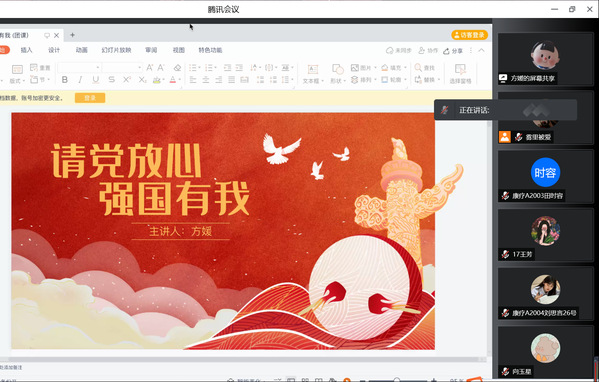Viewport: 599px width, 382px height.
Task: Click the text highlight color icon
Action: click(x=157, y=80)
